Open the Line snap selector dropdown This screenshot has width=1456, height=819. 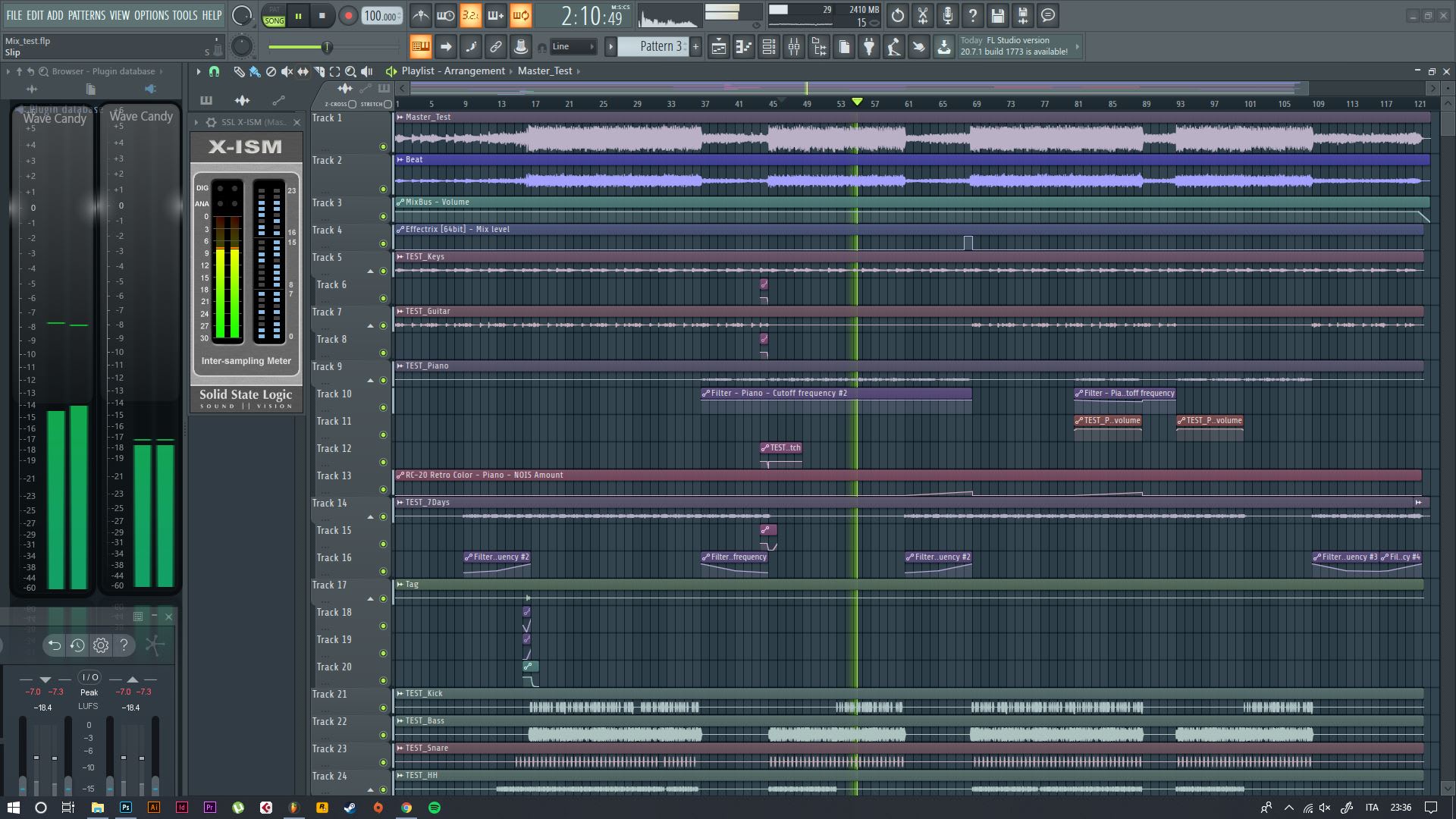pos(573,47)
